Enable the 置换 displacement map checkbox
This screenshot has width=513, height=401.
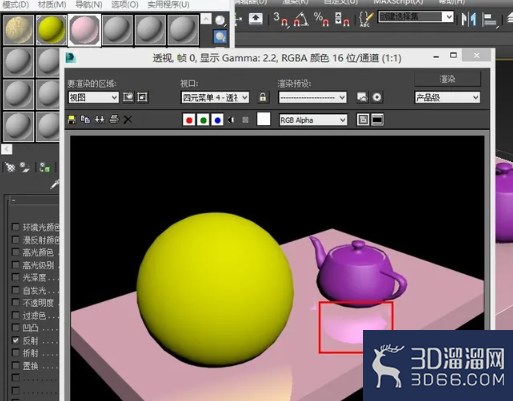(x=15, y=365)
